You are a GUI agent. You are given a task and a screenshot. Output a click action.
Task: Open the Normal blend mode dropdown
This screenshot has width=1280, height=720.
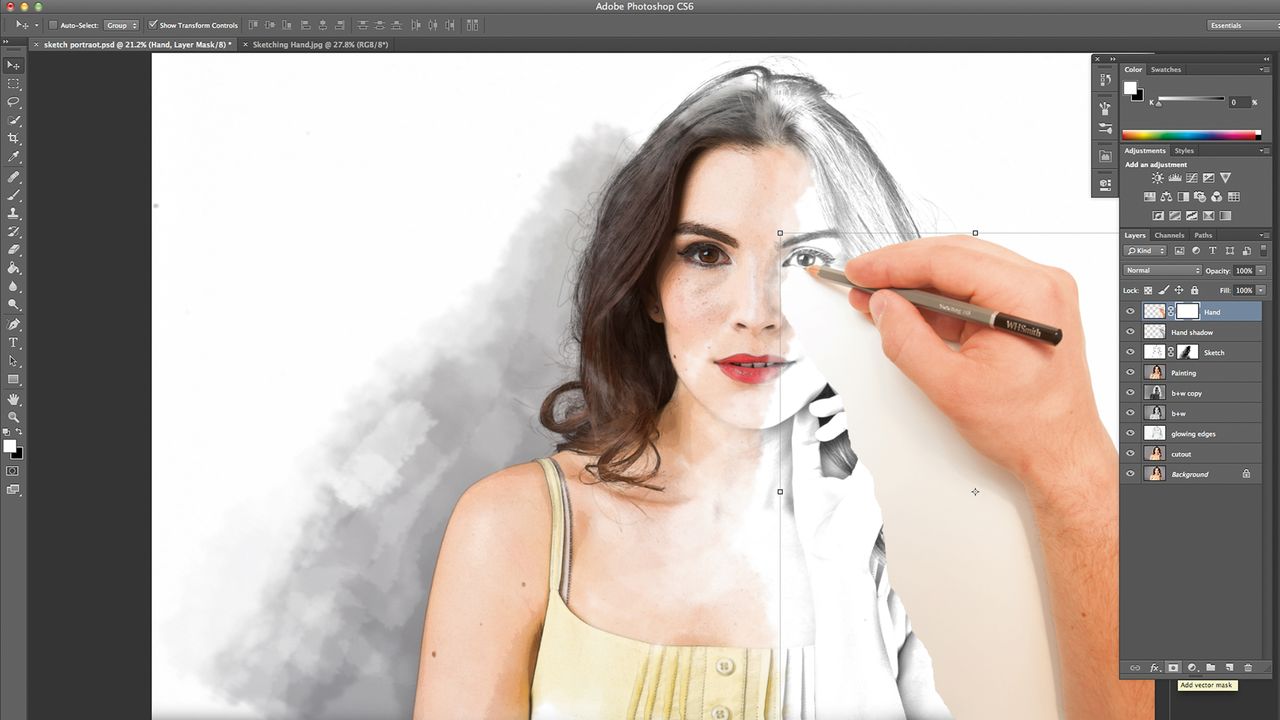click(1163, 271)
